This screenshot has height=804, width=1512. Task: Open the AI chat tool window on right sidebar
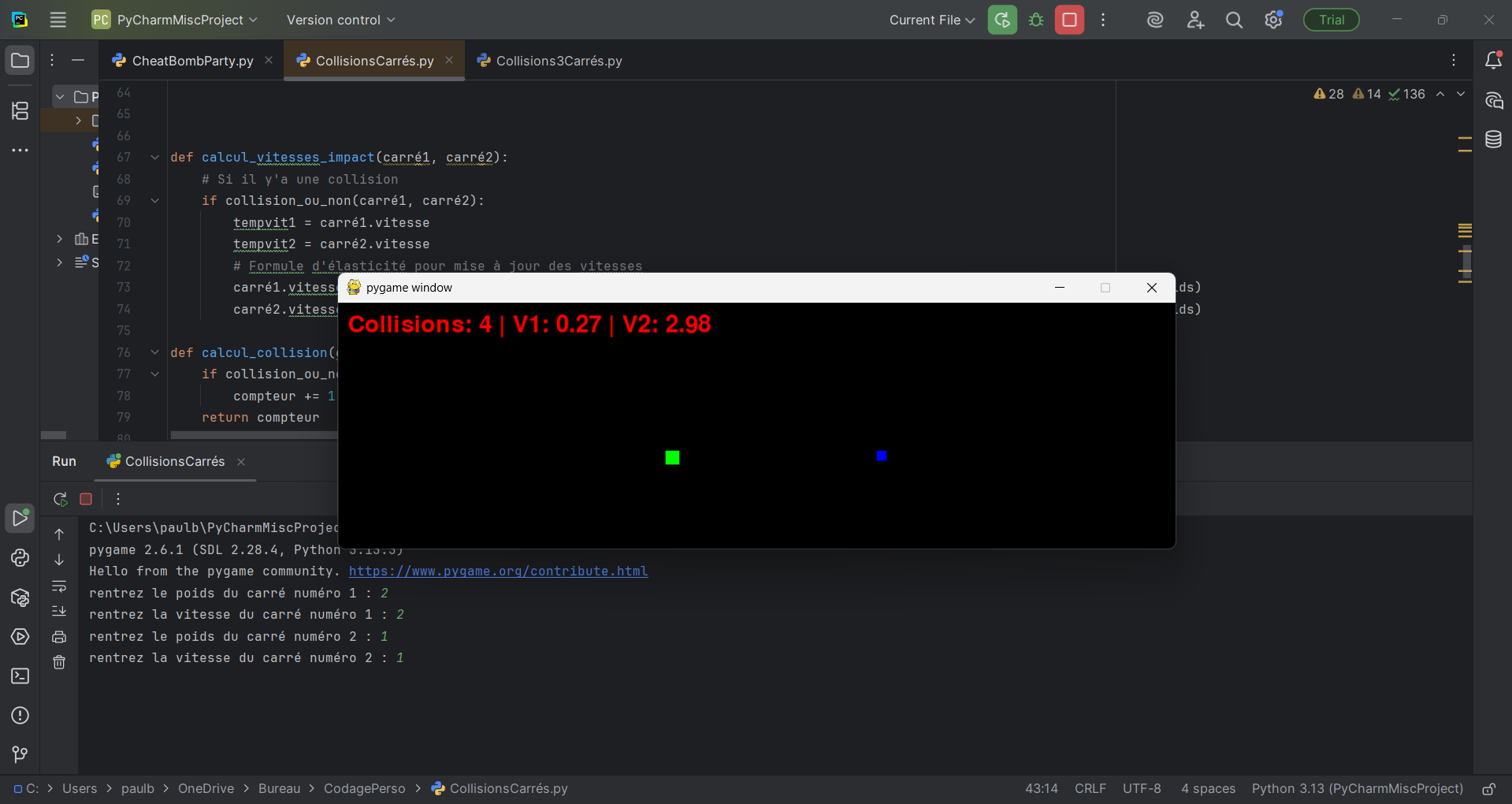(x=1493, y=100)
